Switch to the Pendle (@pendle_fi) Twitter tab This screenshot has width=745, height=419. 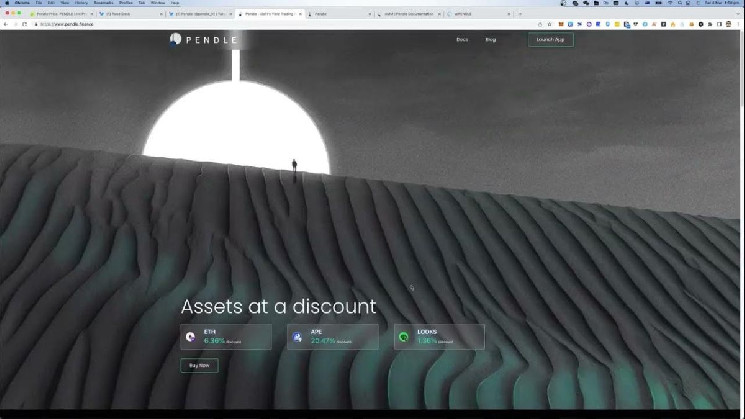pyautogui.click(x=200, y=14)
